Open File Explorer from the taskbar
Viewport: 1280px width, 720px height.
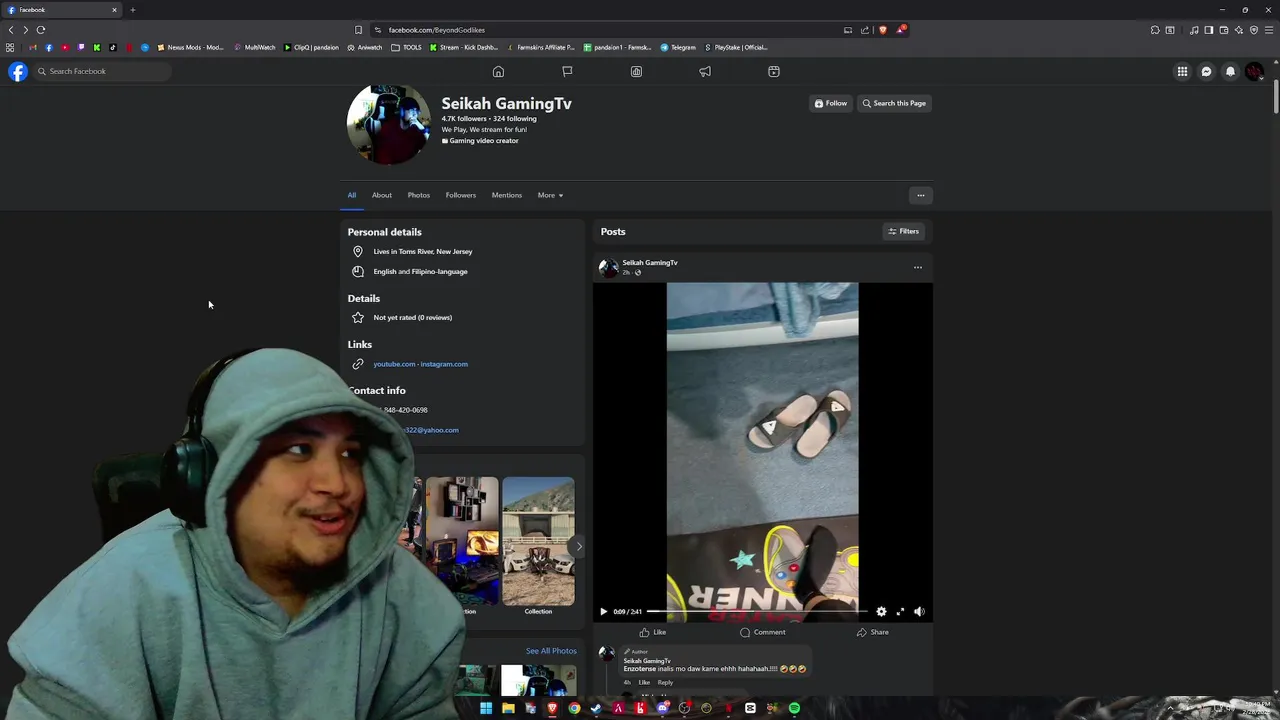point(508,708)
